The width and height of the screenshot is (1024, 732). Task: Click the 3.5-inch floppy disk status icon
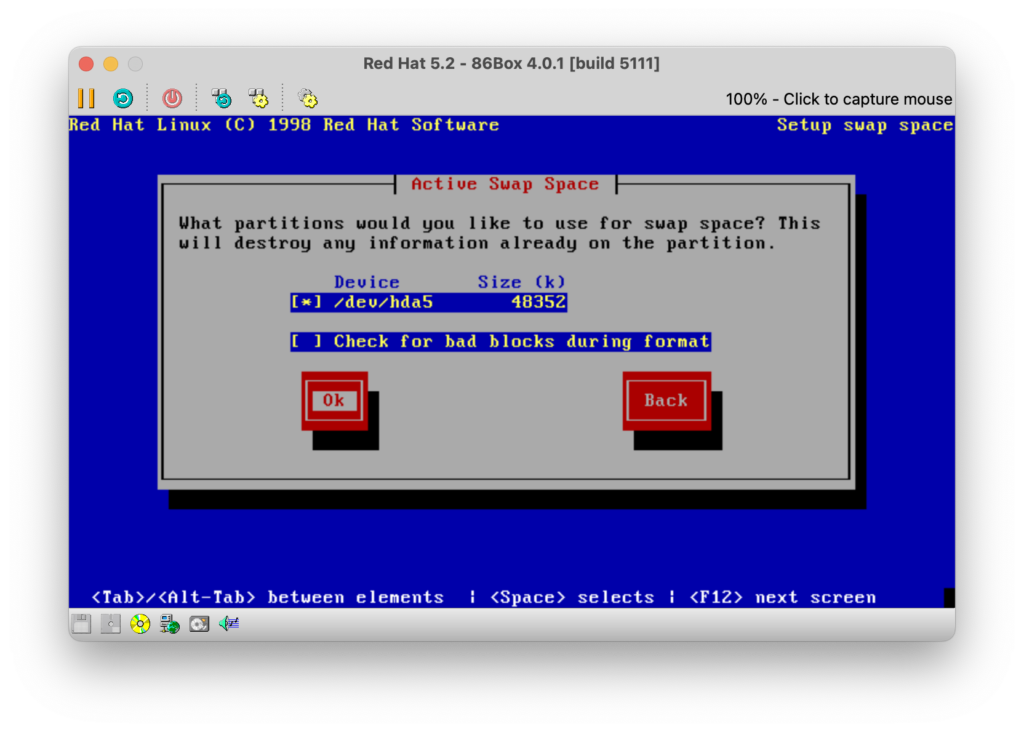click(x=82, y=624)
